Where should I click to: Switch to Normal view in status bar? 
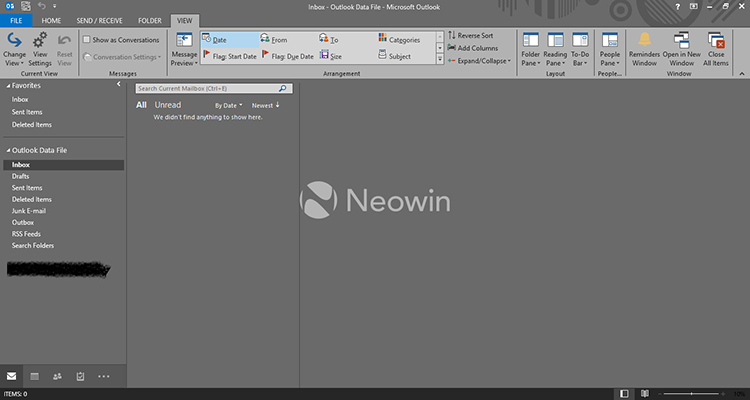[x=624, y=394]
